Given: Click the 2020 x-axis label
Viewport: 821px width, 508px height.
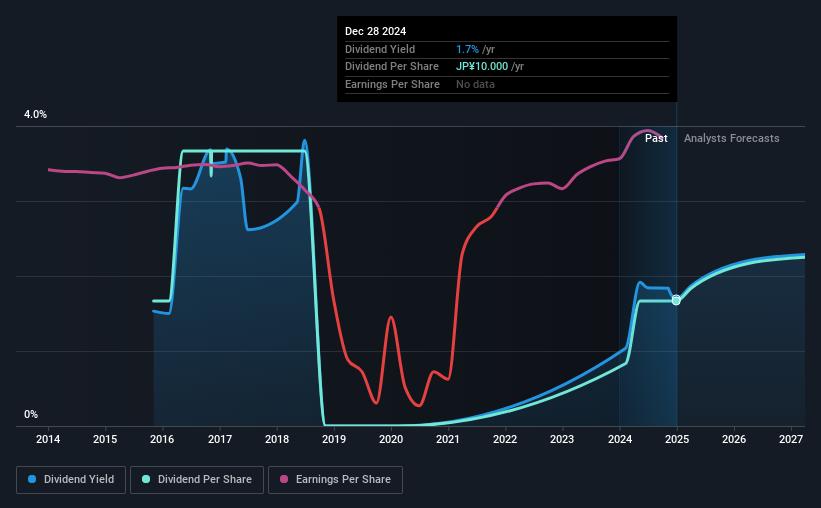Looking at the screenshot, I should click(391, 439).
